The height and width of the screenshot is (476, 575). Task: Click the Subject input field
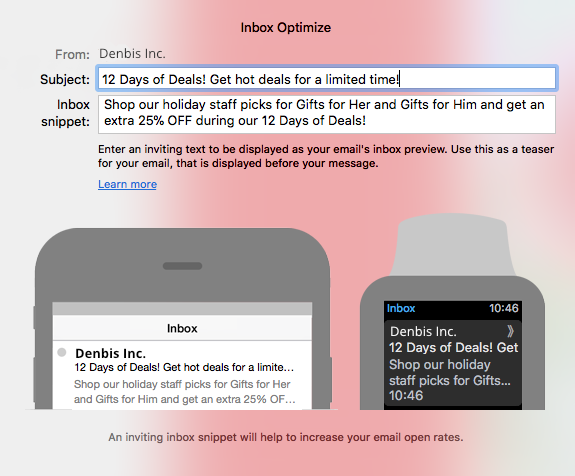click(326, 79)
